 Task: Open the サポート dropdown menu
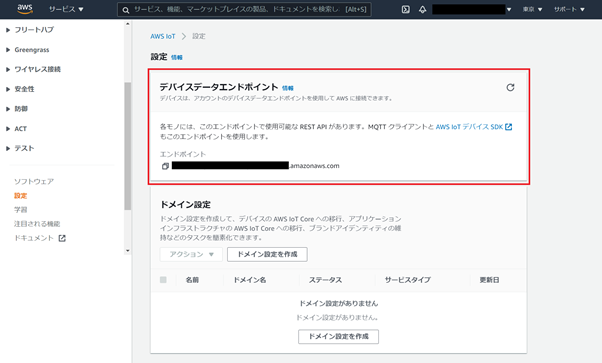coord(569,9)
